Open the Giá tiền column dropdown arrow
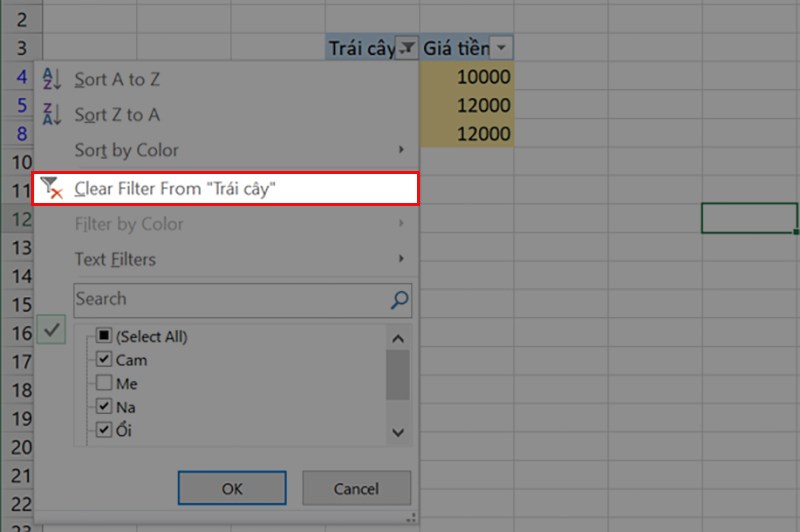This screenshot has width=800, height=532. pyautogui.click(x=501, y=48)
